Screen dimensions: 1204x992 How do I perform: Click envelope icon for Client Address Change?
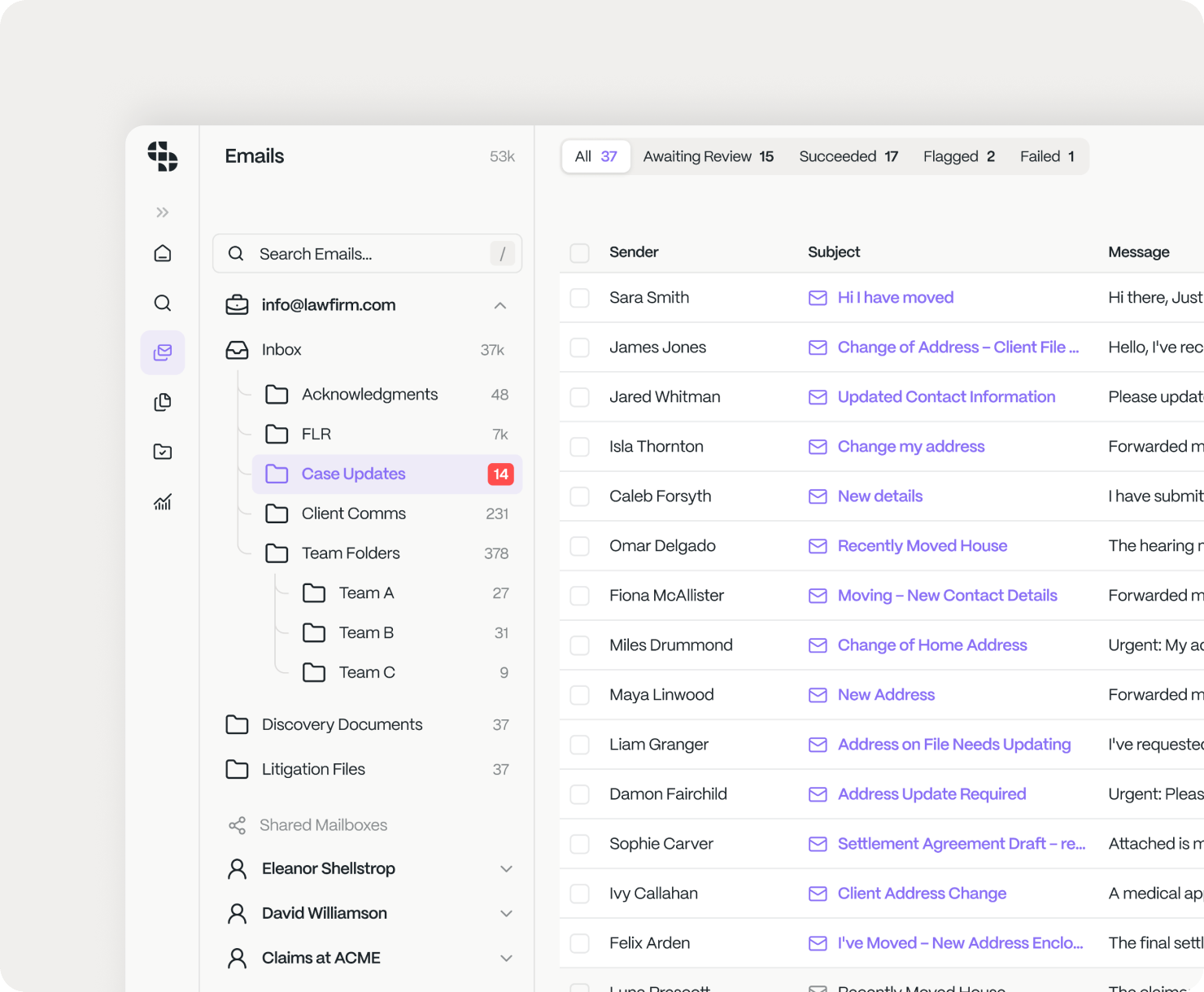pos(818,894)
